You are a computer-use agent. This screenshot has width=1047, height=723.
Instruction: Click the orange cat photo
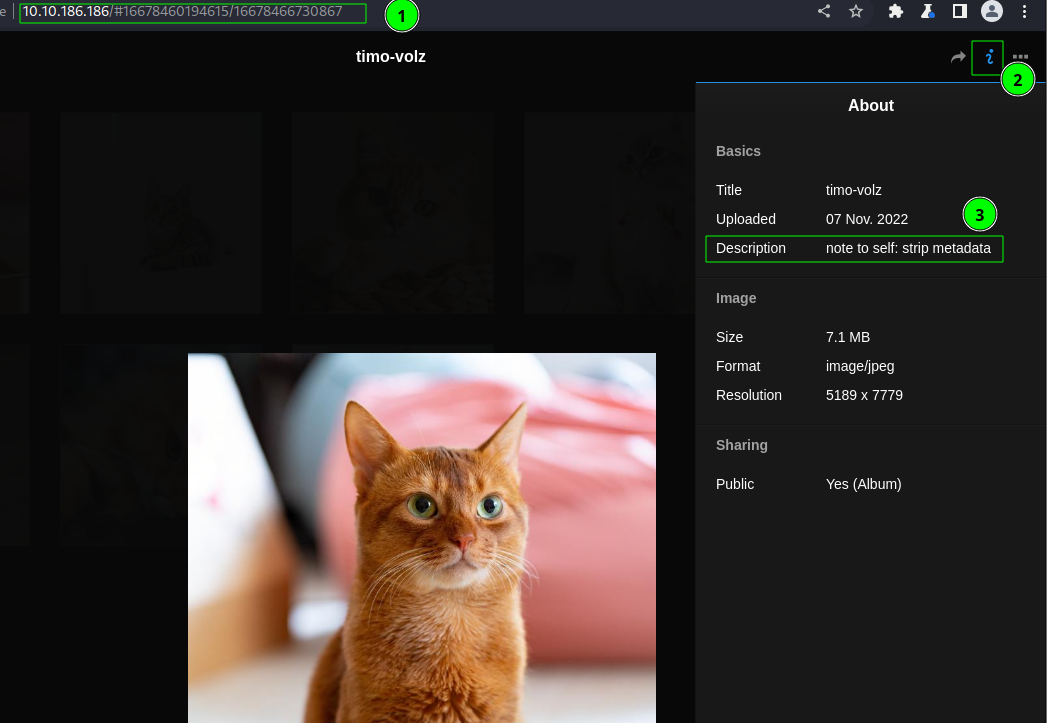[421, 537]
